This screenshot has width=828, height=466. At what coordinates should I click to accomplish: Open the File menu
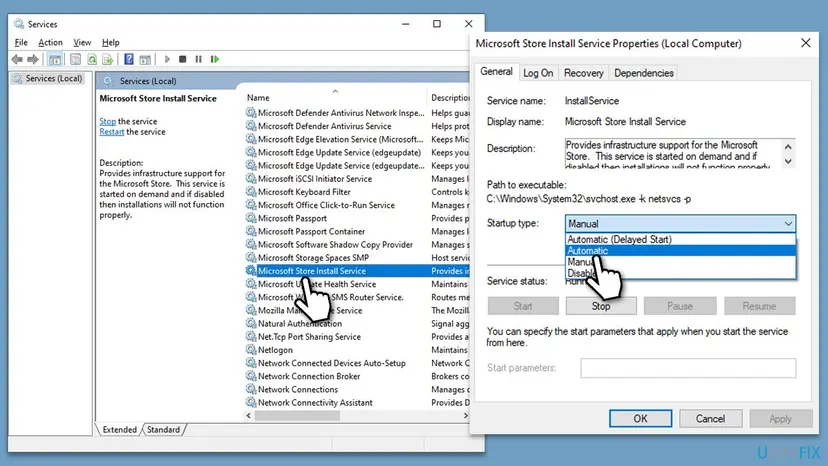(21, 42)
